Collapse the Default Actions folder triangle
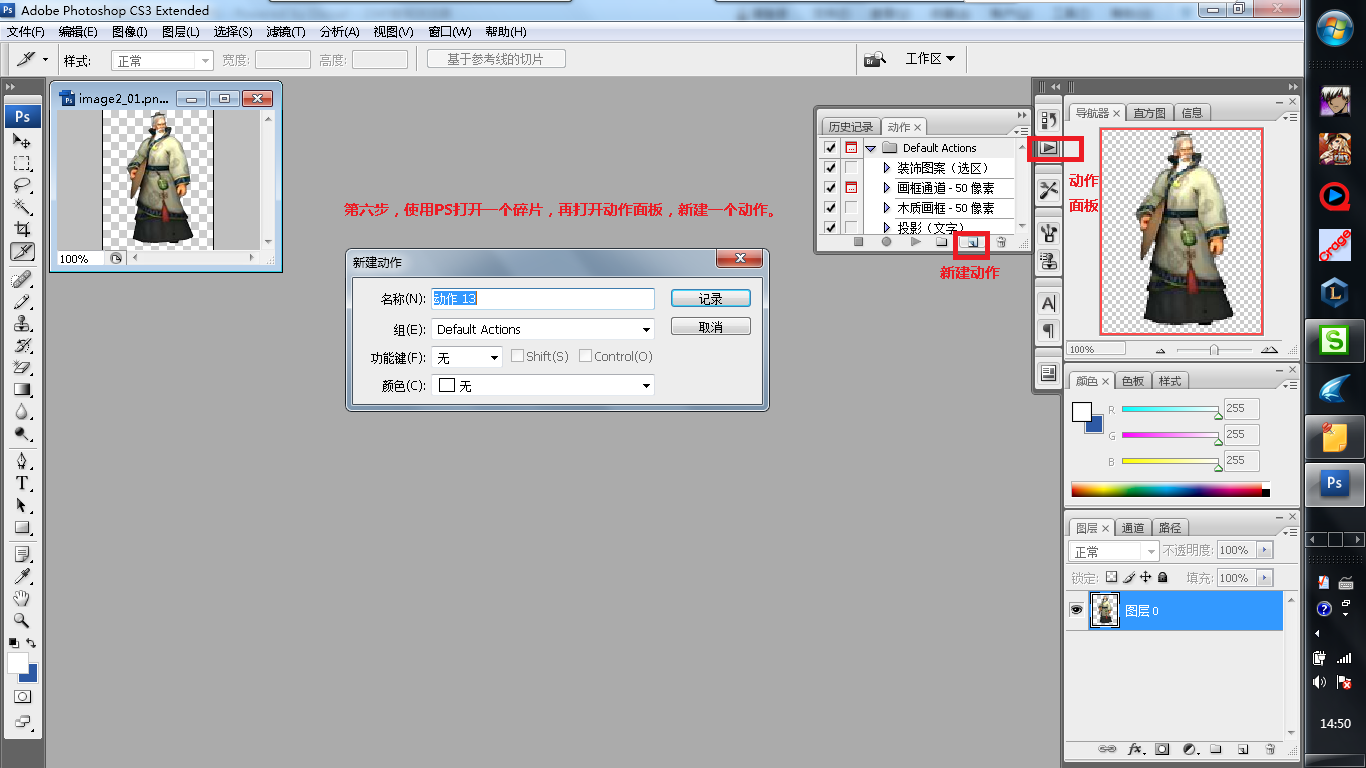Viewport: 1366px width, 768px height. click(x=870, y=148)
